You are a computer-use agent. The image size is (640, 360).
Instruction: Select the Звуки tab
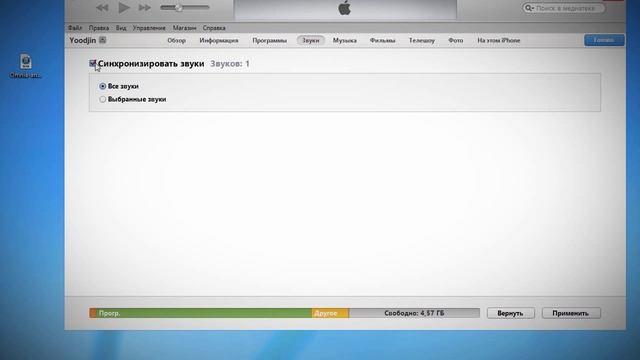(311, 40)
